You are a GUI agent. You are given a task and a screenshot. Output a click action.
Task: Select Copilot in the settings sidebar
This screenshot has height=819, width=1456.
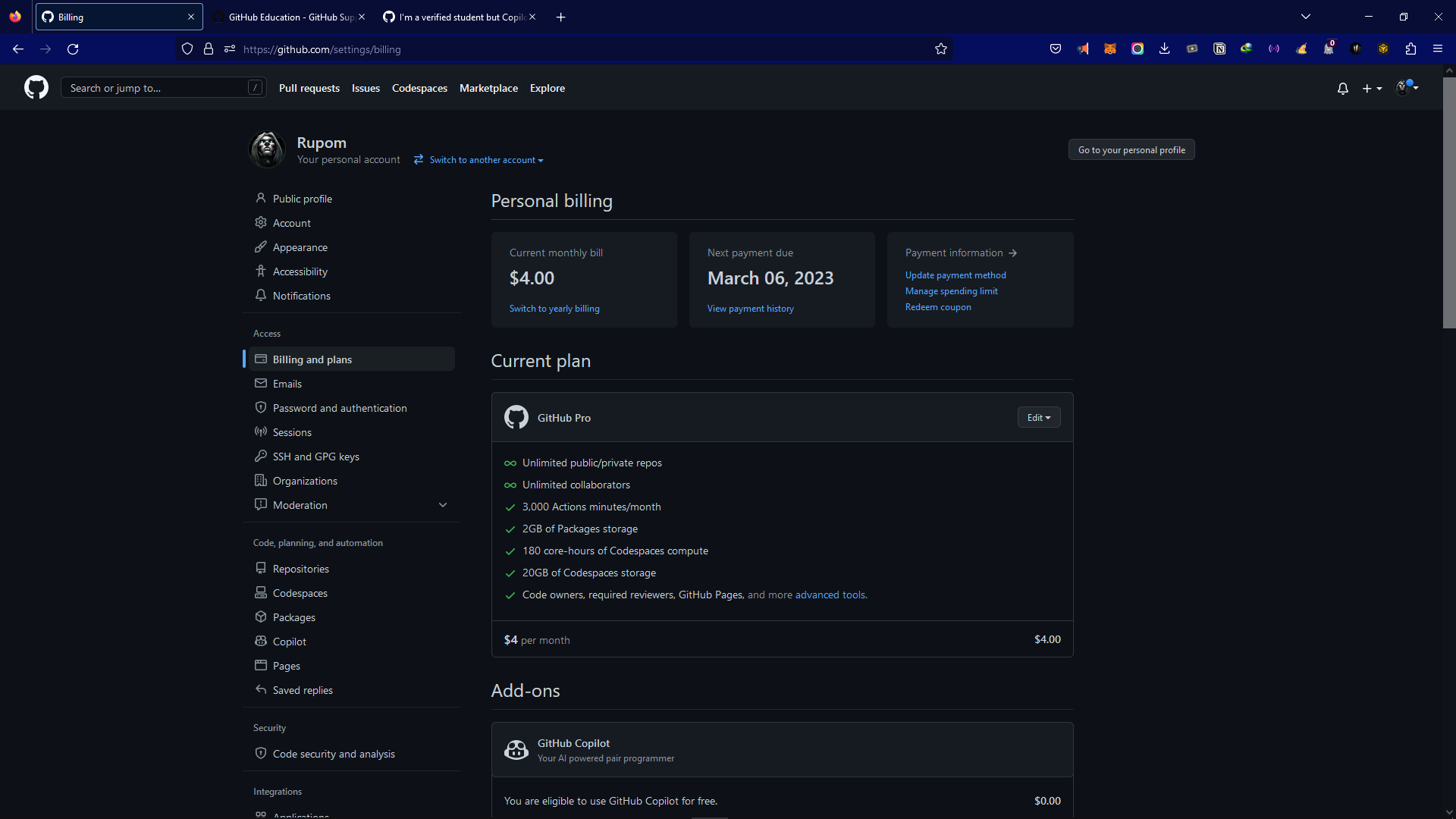pyautogui.click(x=289, y=642)
